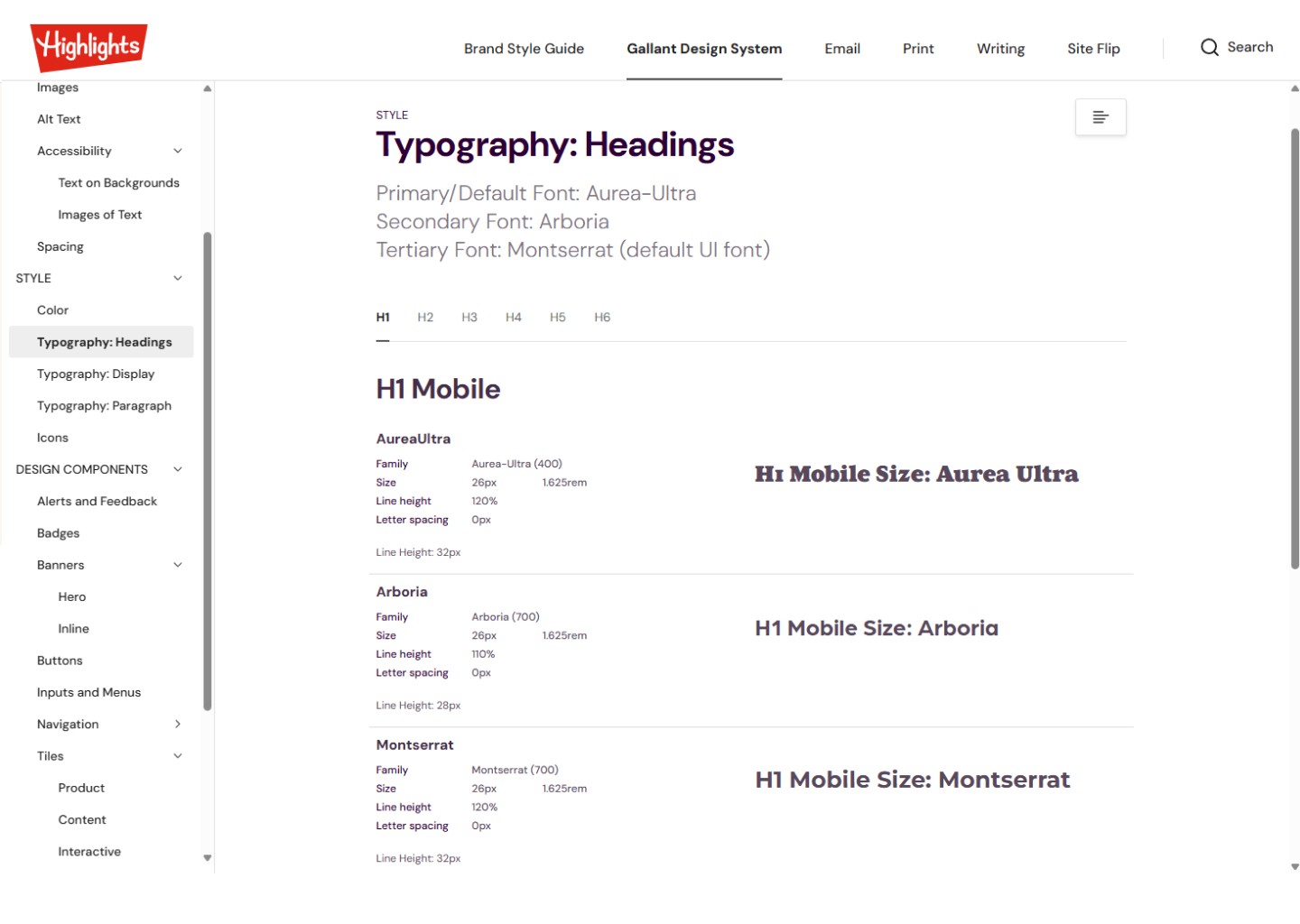
Task: Open the Color style page
Action: 52,310
